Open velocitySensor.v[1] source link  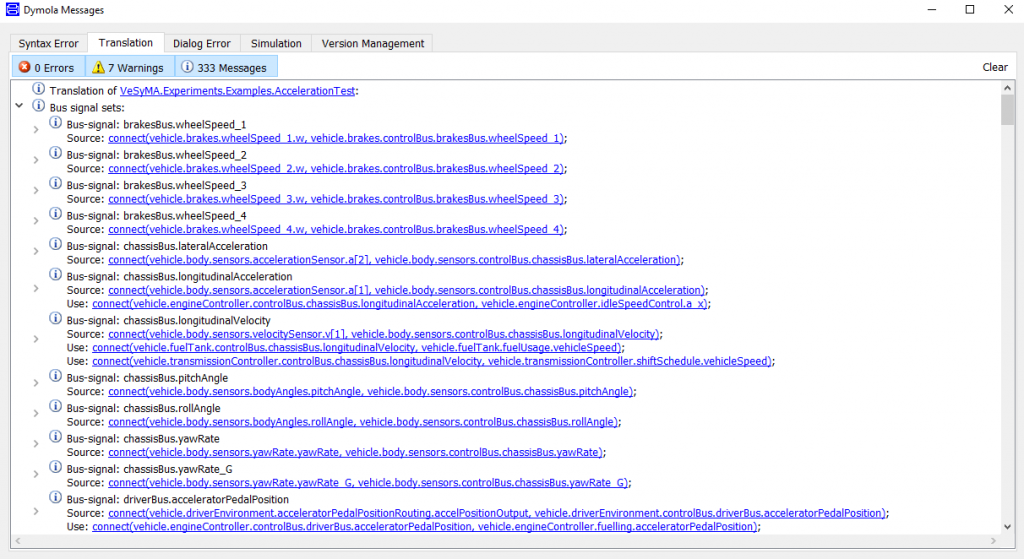tap(383, 334)
